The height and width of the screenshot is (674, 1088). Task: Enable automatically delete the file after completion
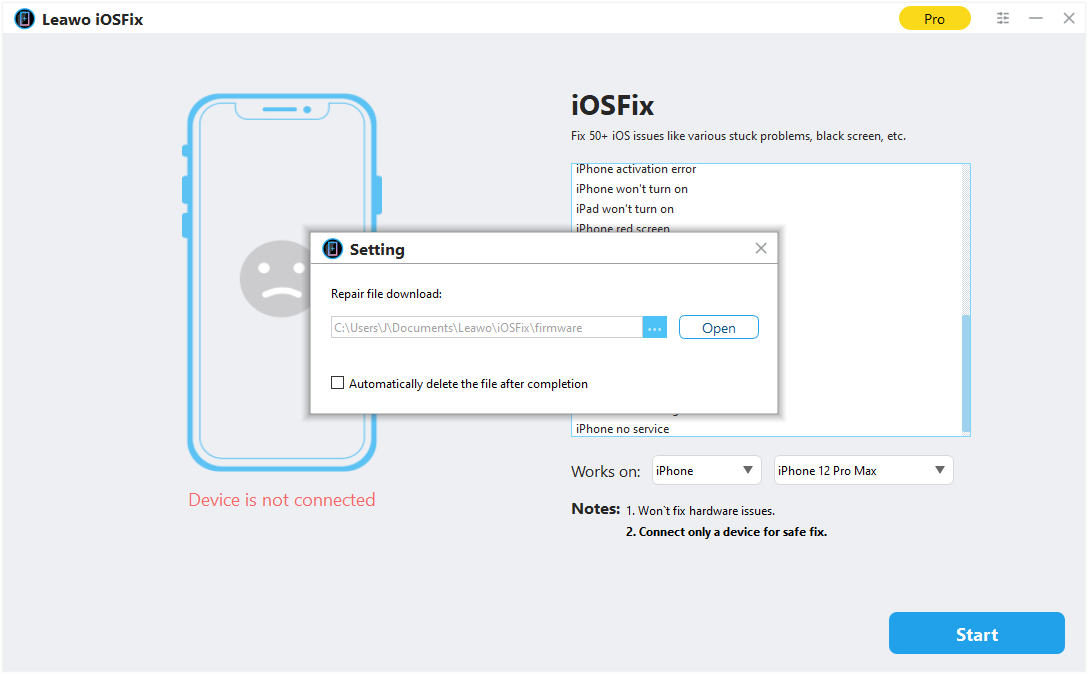[x=337, y=383]
